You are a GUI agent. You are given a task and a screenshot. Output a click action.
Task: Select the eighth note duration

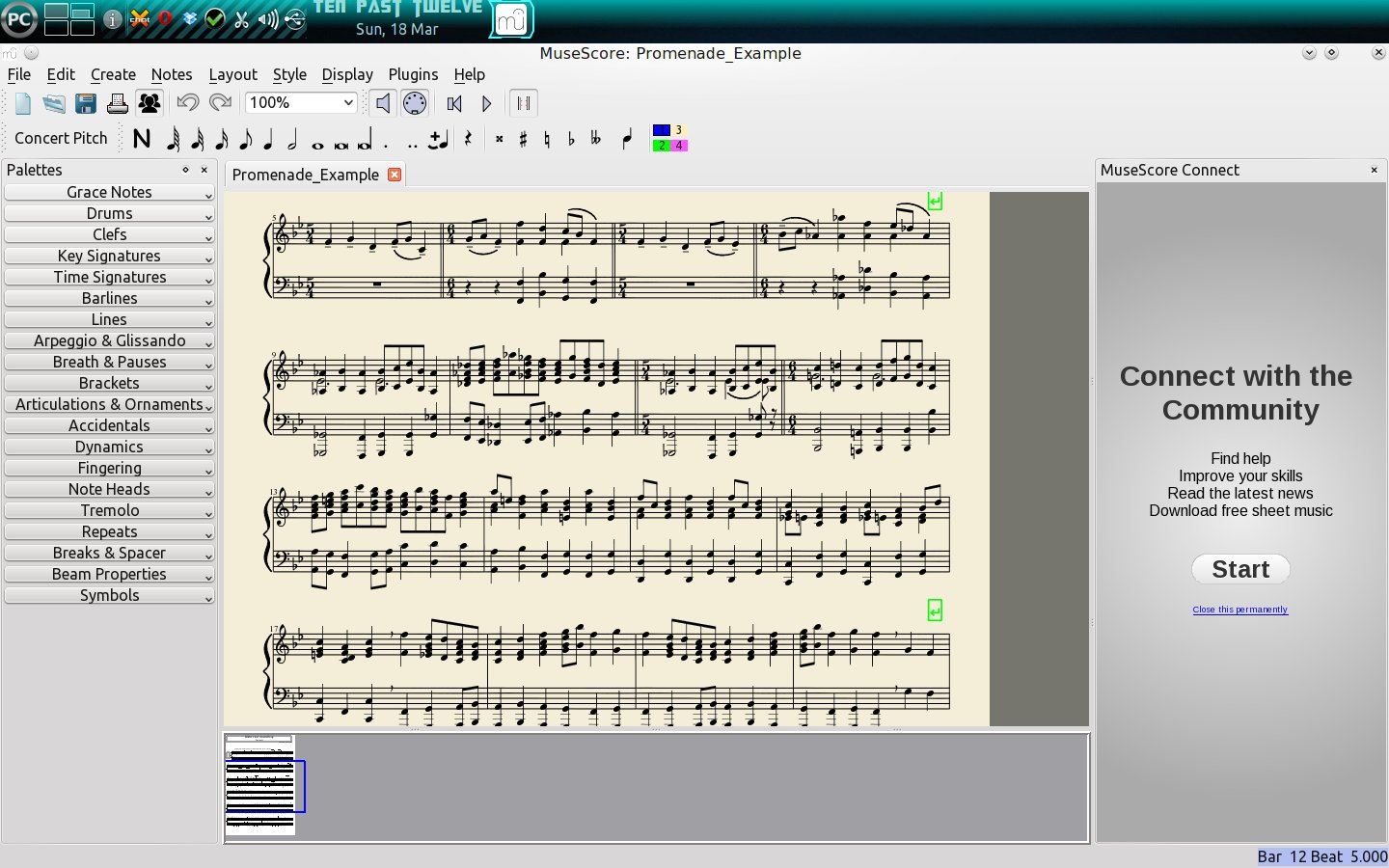[x=245, y=139]
